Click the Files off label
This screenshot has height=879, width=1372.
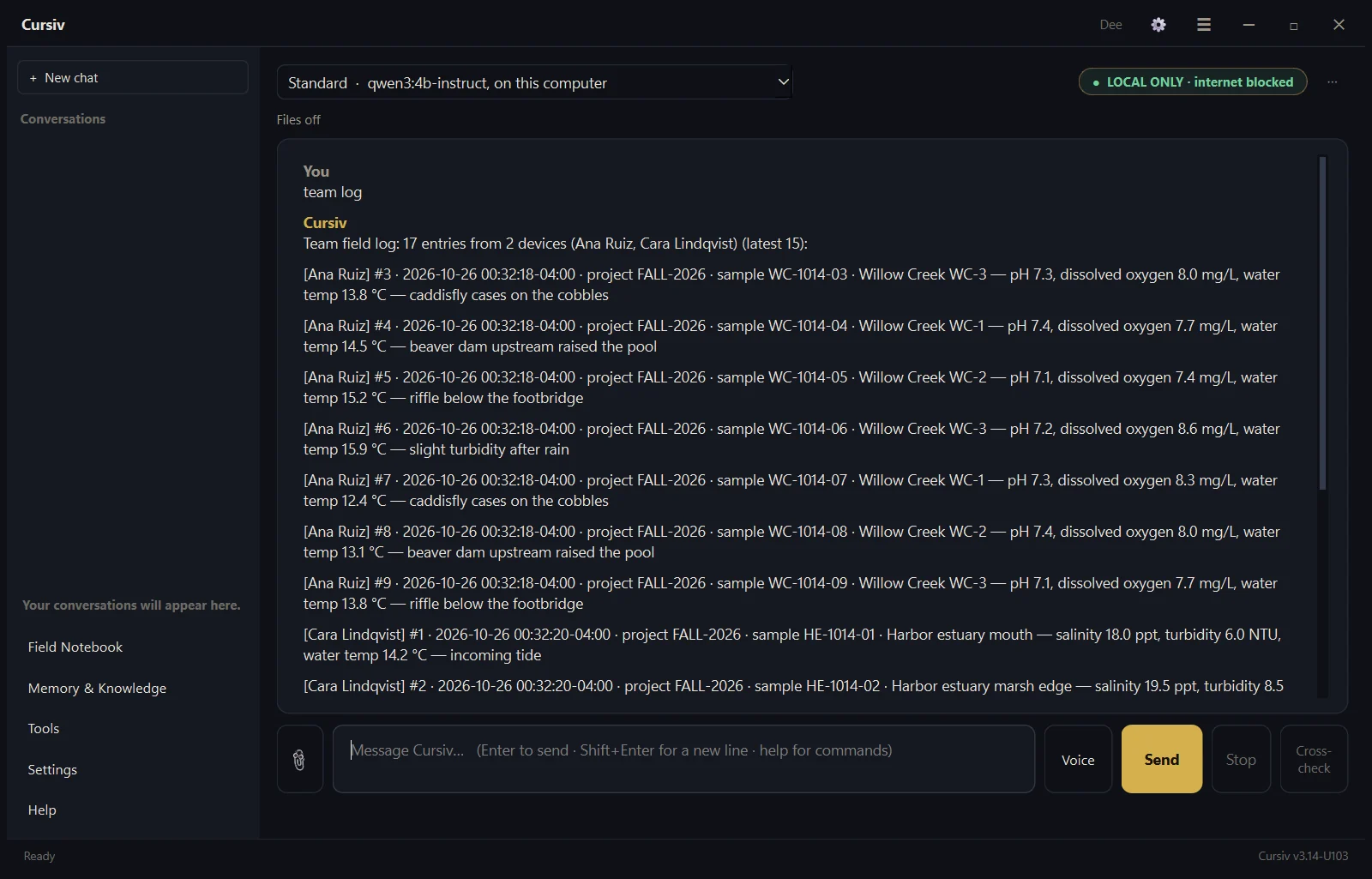(298, 120)
